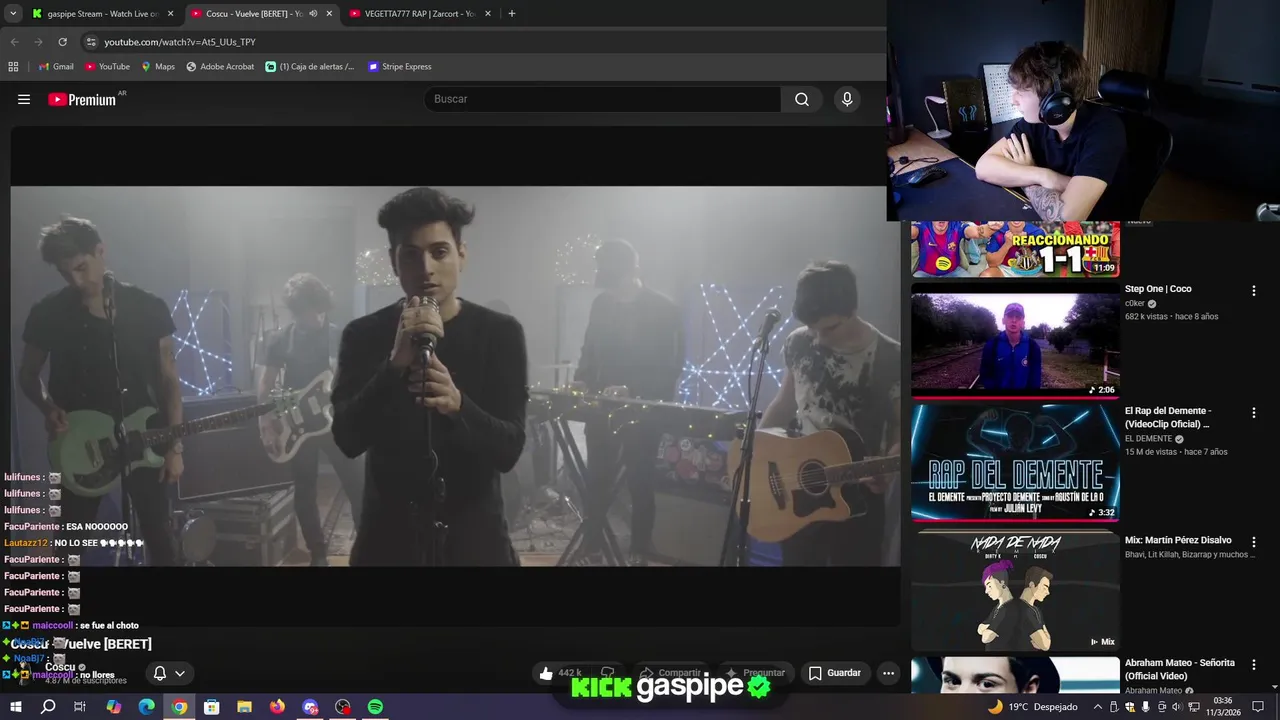
Task: Go forward with the browser forward arrow
Action: tap(38, 42)
